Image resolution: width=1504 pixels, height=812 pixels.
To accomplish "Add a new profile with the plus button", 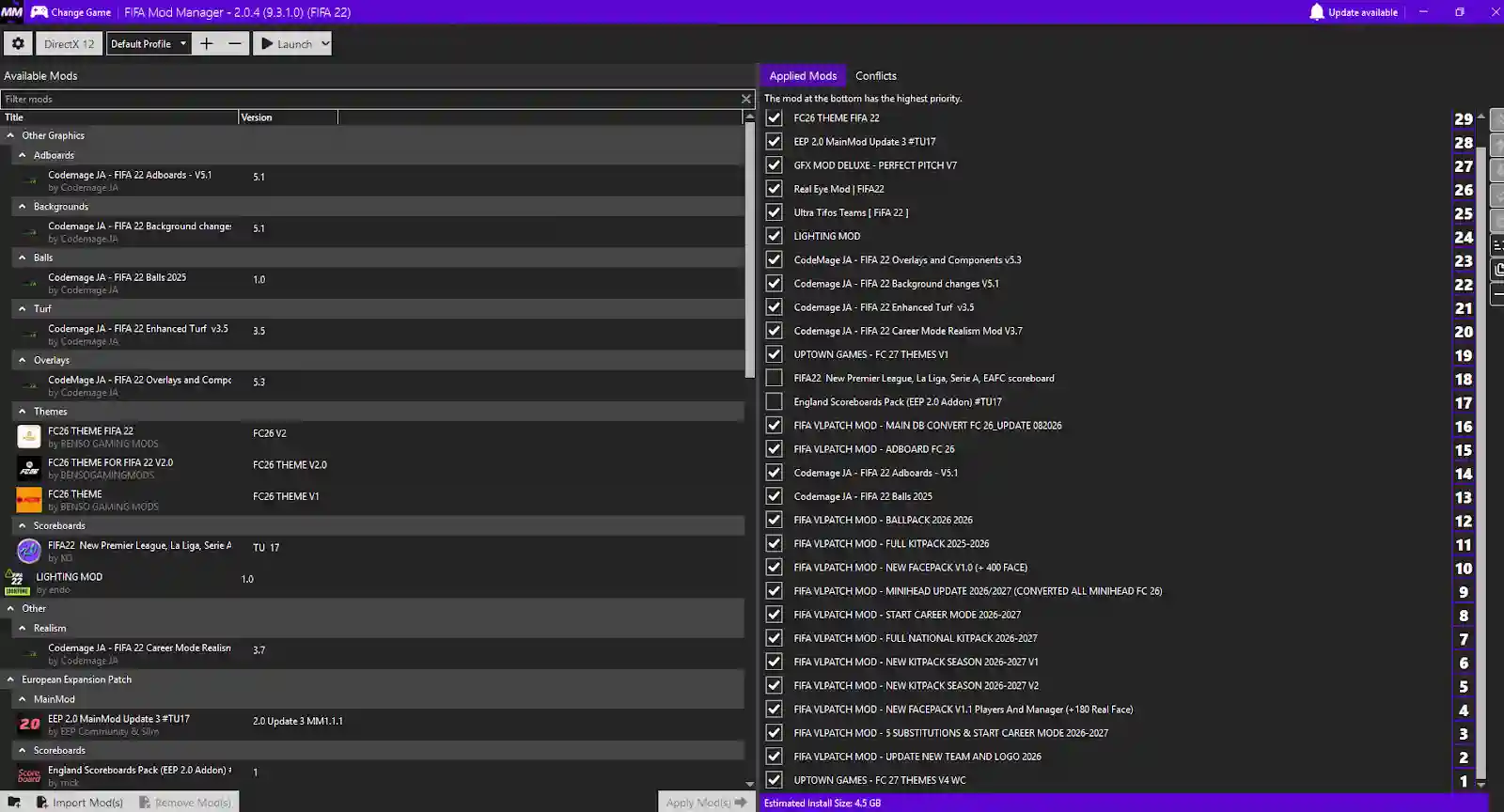I will pos(207,43).
